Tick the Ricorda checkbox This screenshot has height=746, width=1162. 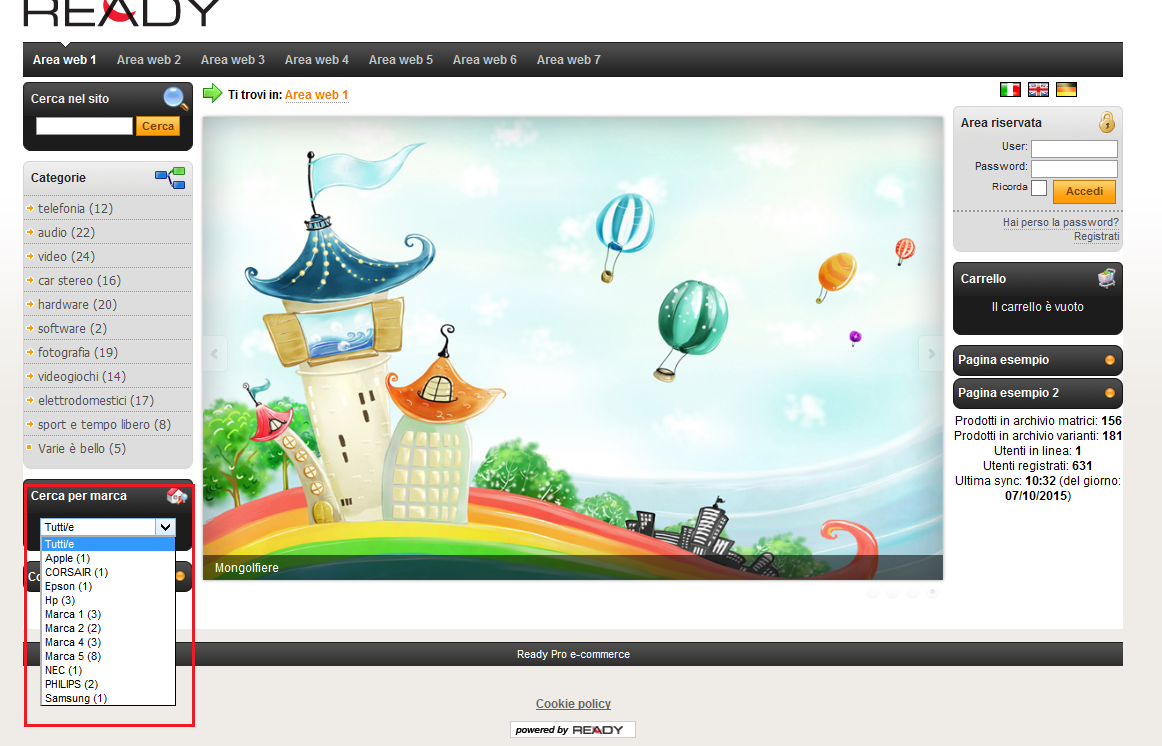[1039, 188]
